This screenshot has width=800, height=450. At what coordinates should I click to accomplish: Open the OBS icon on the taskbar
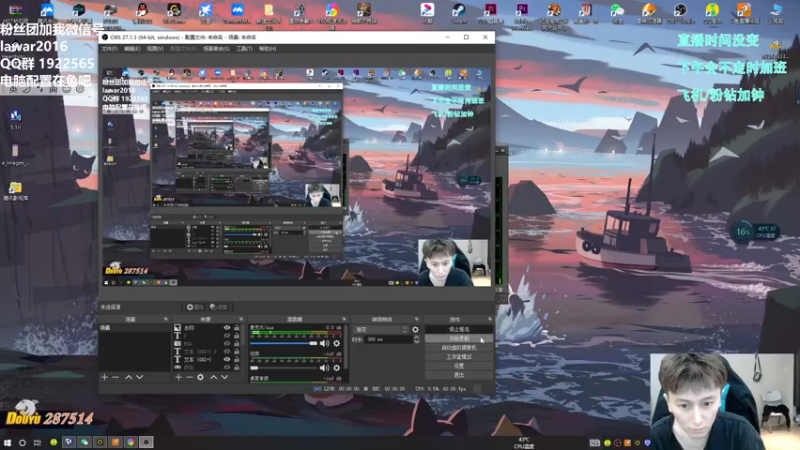coord(146,442)
